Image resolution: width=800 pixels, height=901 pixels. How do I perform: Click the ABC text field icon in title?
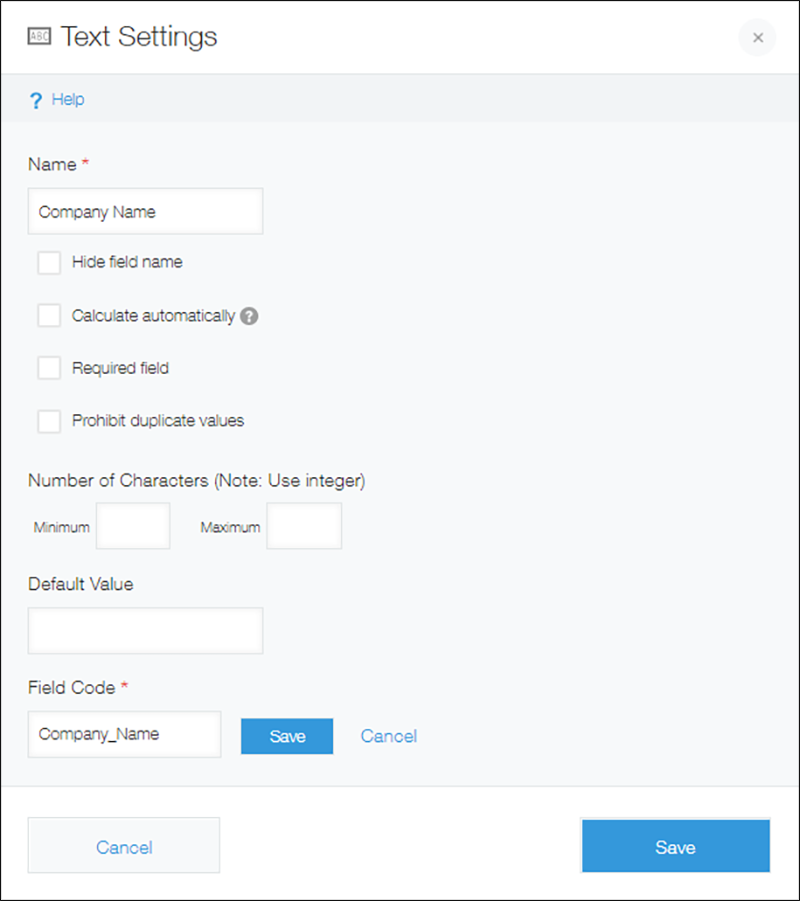(x=40, y=34)
